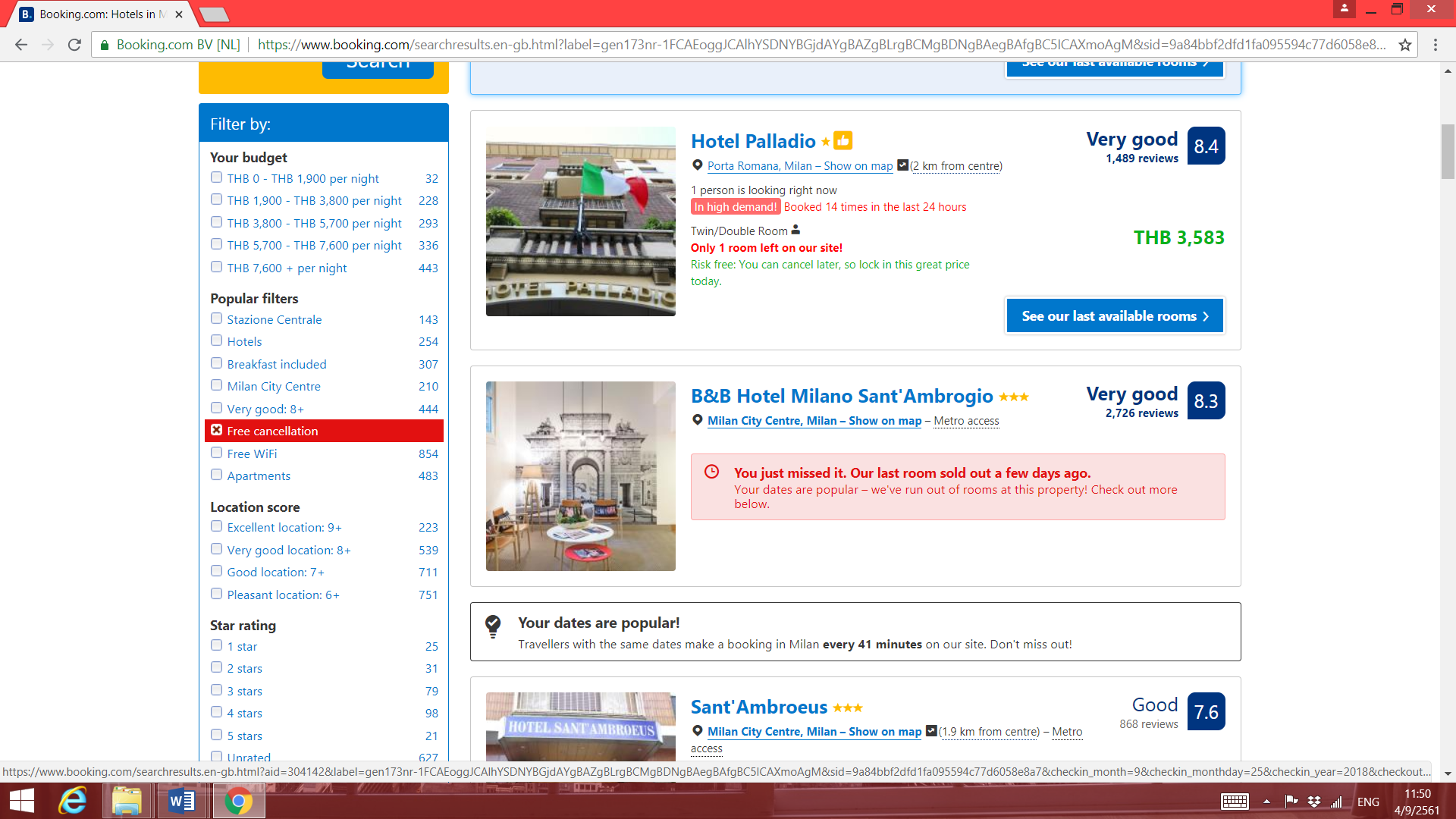Image resolution: width=1456 pixels, height=819 pixels.
Task: Open Chrome three-dot menu
Action: [1436, 45]
